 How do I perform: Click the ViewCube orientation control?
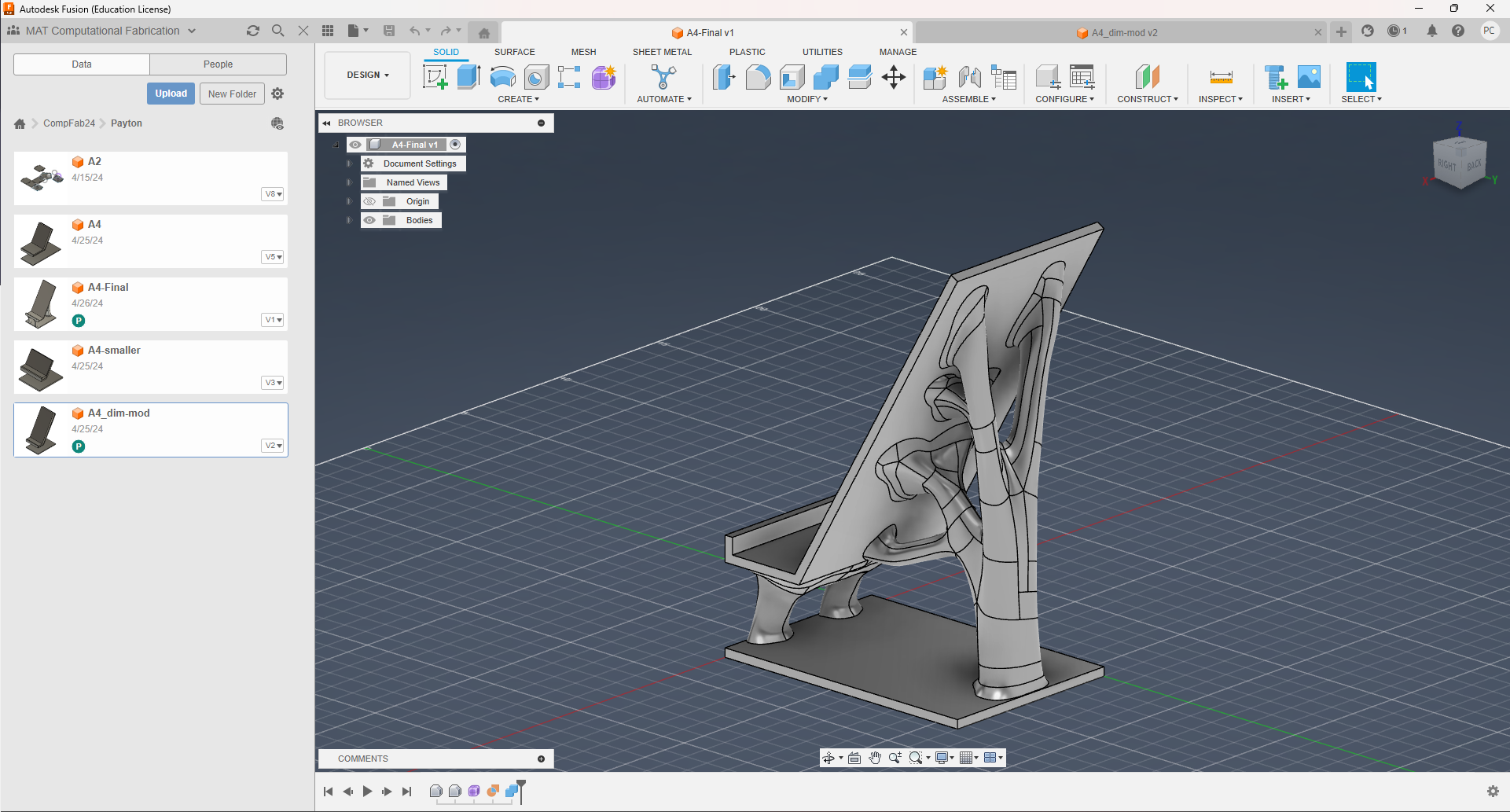tap(1460, 162)
